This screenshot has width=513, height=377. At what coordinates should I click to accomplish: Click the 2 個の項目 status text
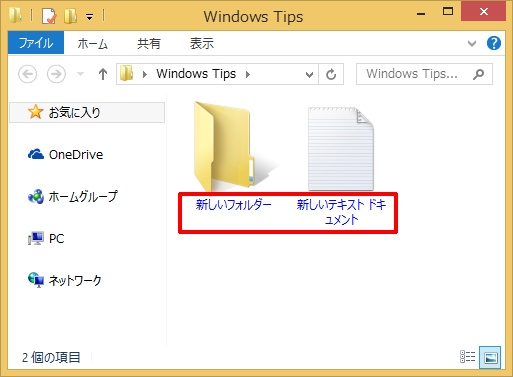click(x=51, y=357)
